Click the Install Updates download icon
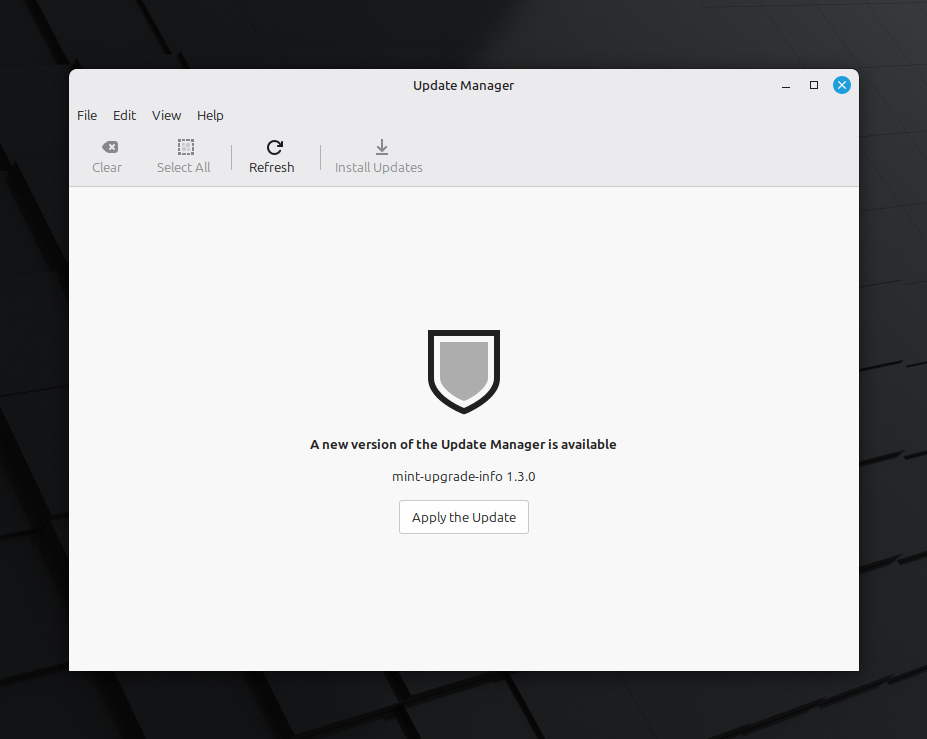The width and height of the screenshot is (927, 739). point(380,148)
